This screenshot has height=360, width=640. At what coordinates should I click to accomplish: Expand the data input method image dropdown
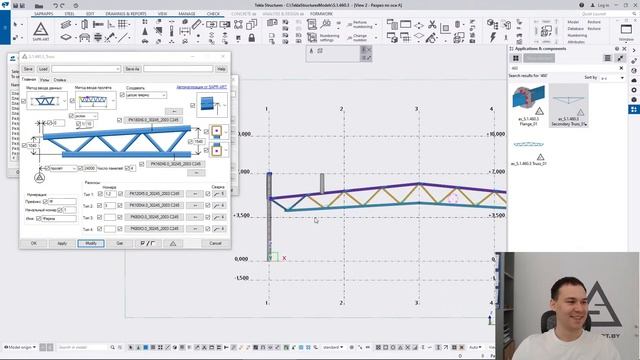click(64, 101)
